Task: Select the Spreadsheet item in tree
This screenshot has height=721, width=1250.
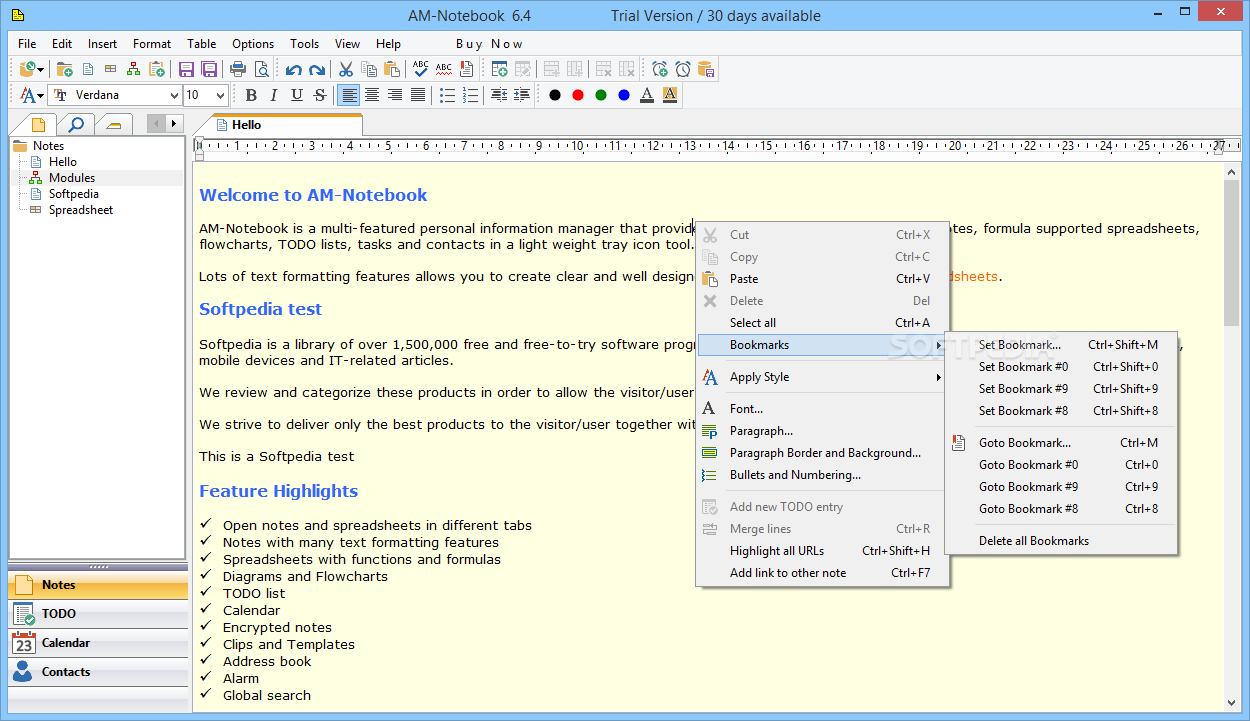Action: point(81,210)
